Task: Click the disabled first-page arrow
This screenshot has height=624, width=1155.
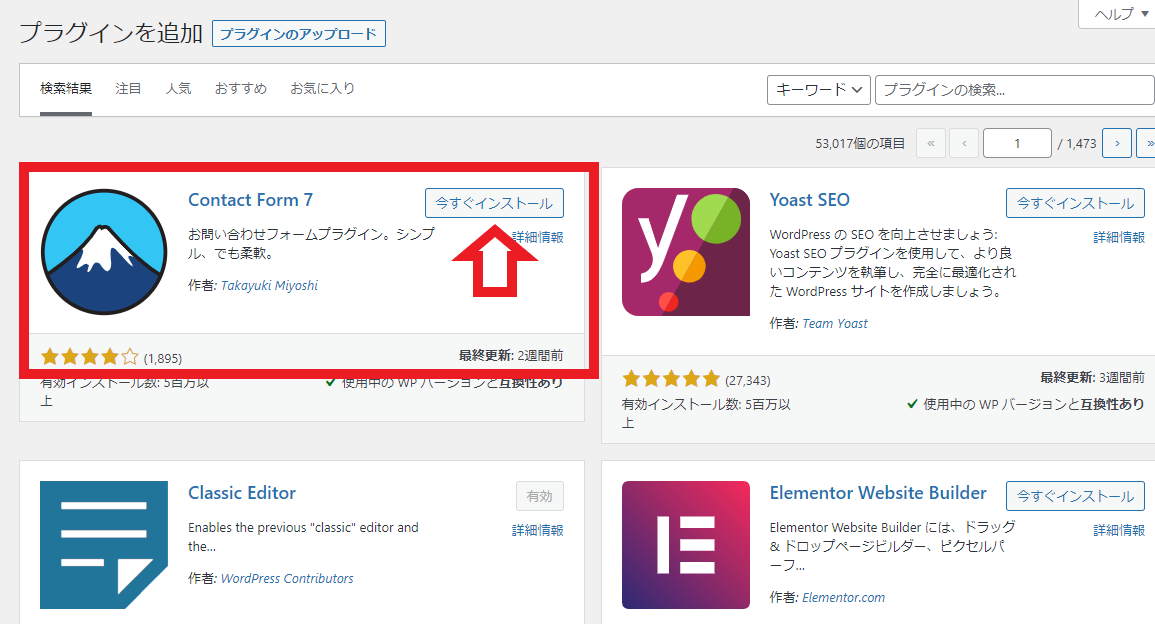Action: coord(930,143)
